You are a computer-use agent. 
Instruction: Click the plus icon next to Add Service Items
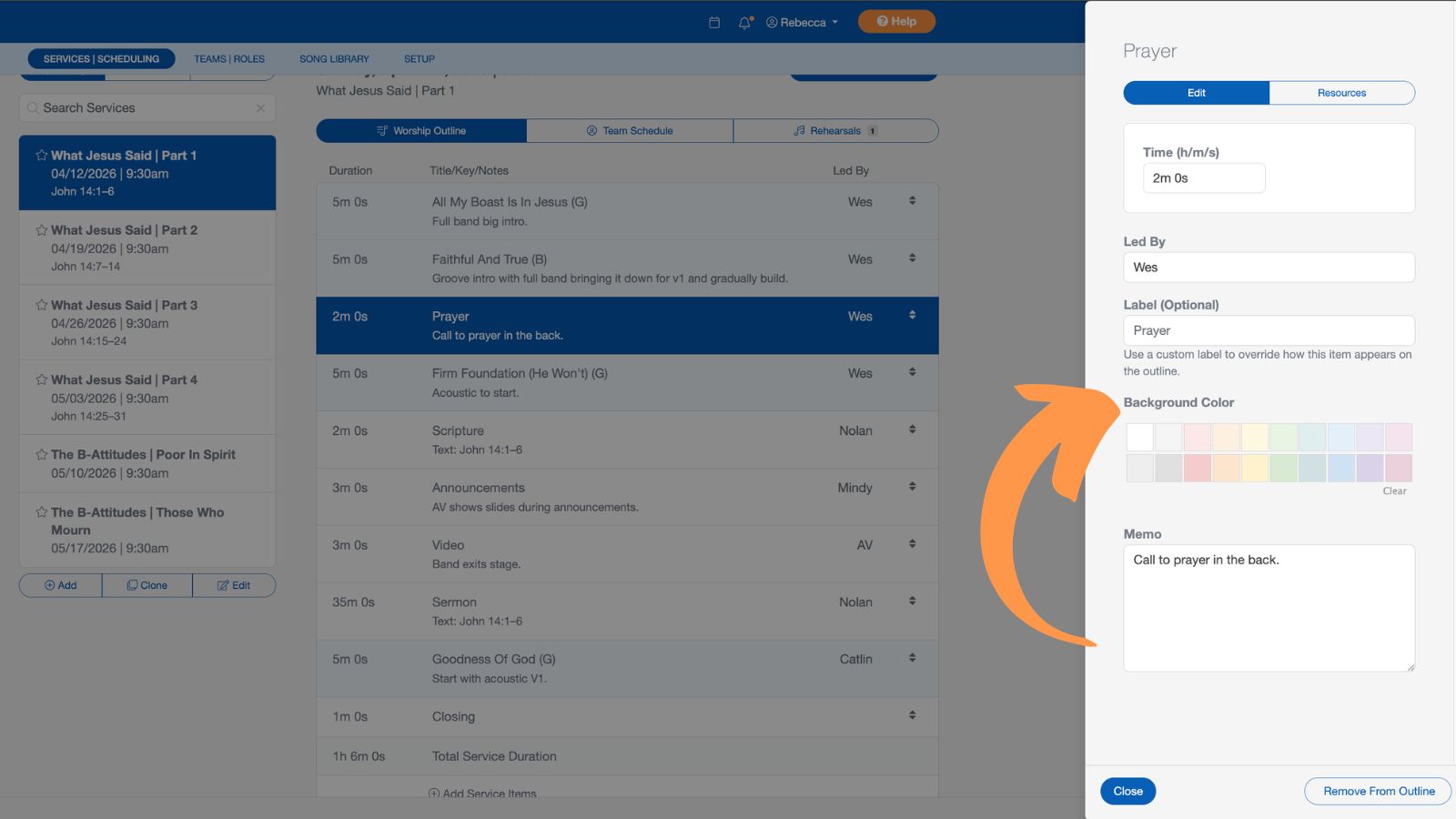pyautogui.click(x=435, y=794)
